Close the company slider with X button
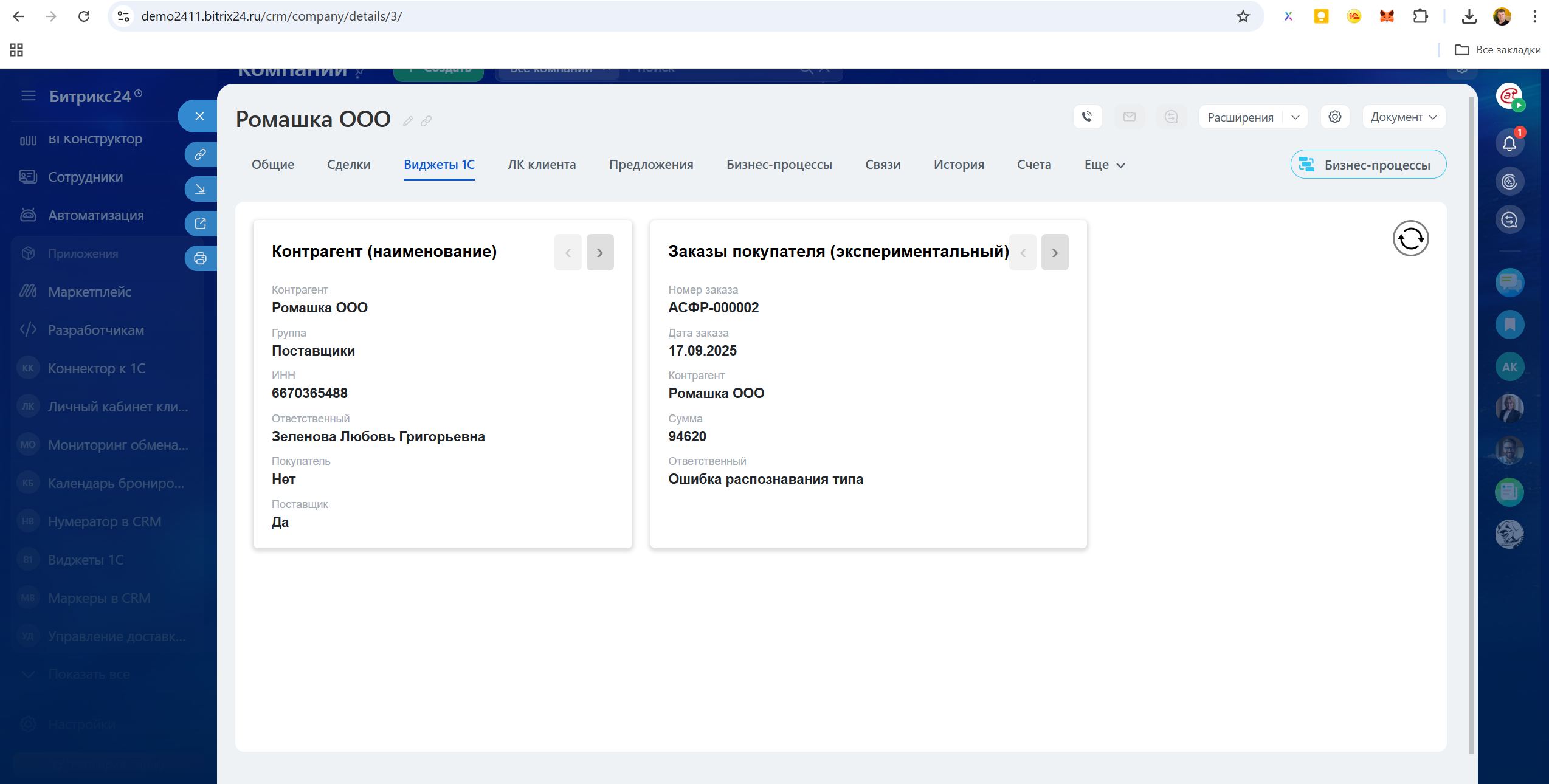The image size is (1549, 784). click(x=199, y=116)
